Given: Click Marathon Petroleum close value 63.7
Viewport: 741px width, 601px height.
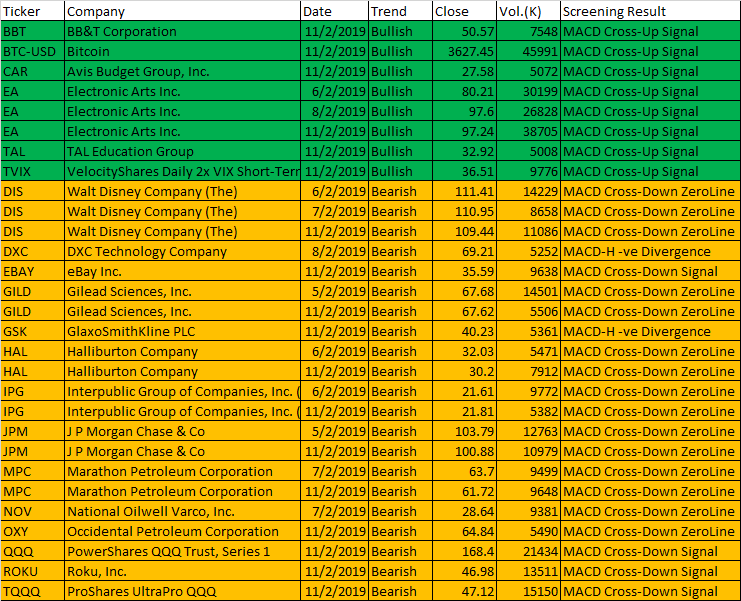Looking at the screenshot, I should (x=465, y=471).
